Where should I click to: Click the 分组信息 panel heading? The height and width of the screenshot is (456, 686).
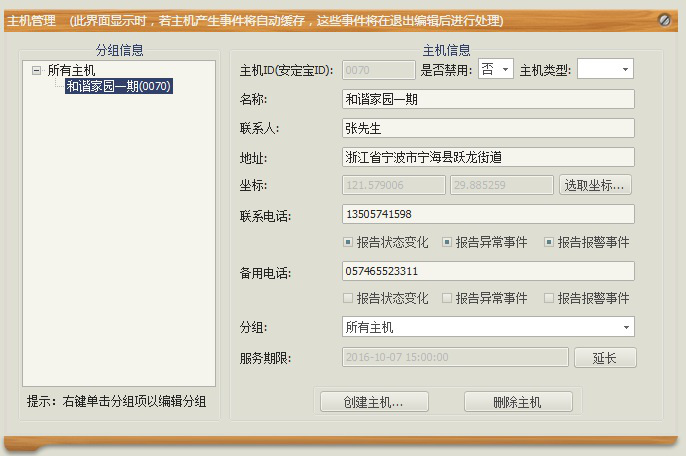(x=119, y=50)
